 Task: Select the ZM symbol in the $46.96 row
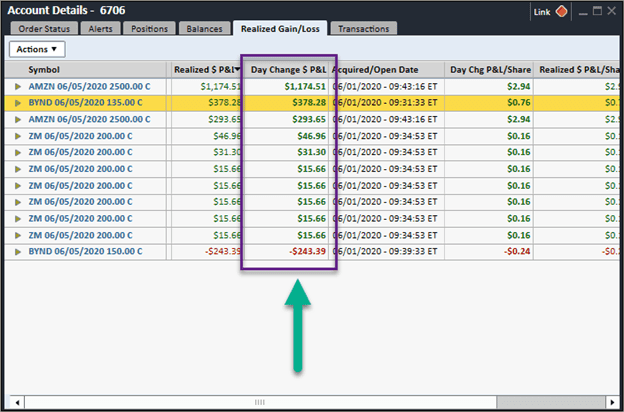coord(80,136)
